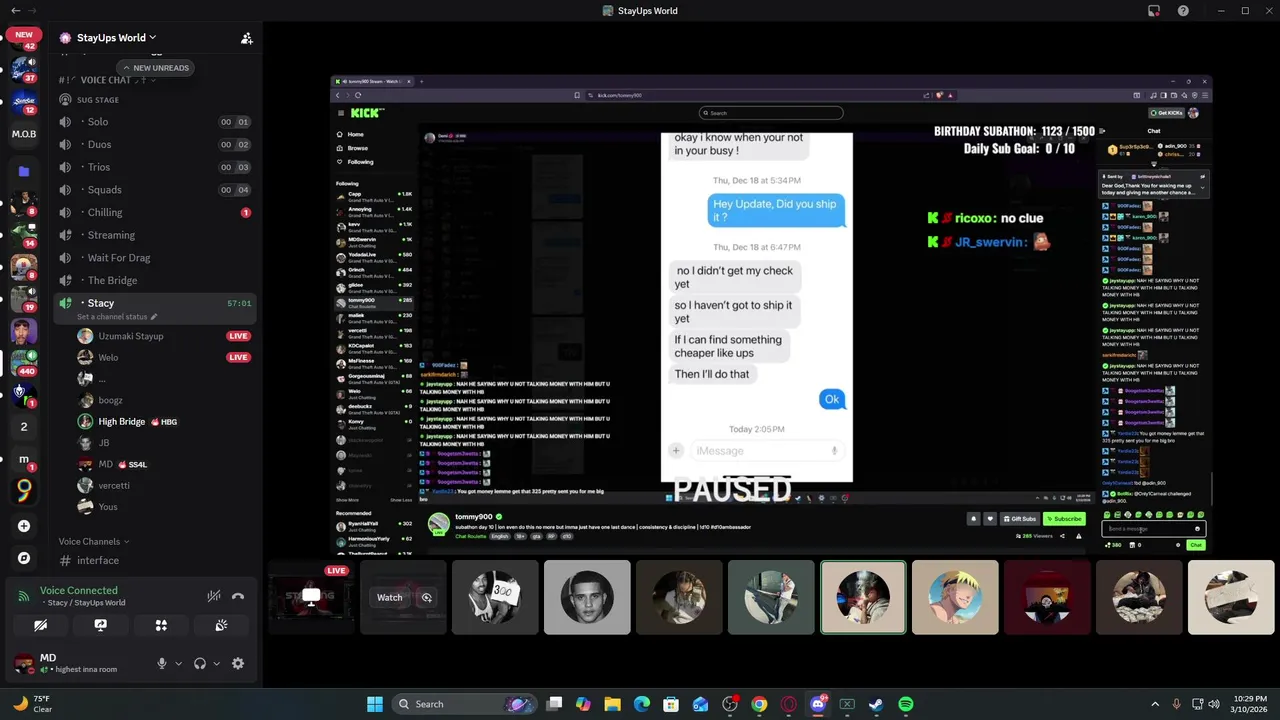Select vercetti in voice list
Screen dimensions: 1280x720
point(163,485)
